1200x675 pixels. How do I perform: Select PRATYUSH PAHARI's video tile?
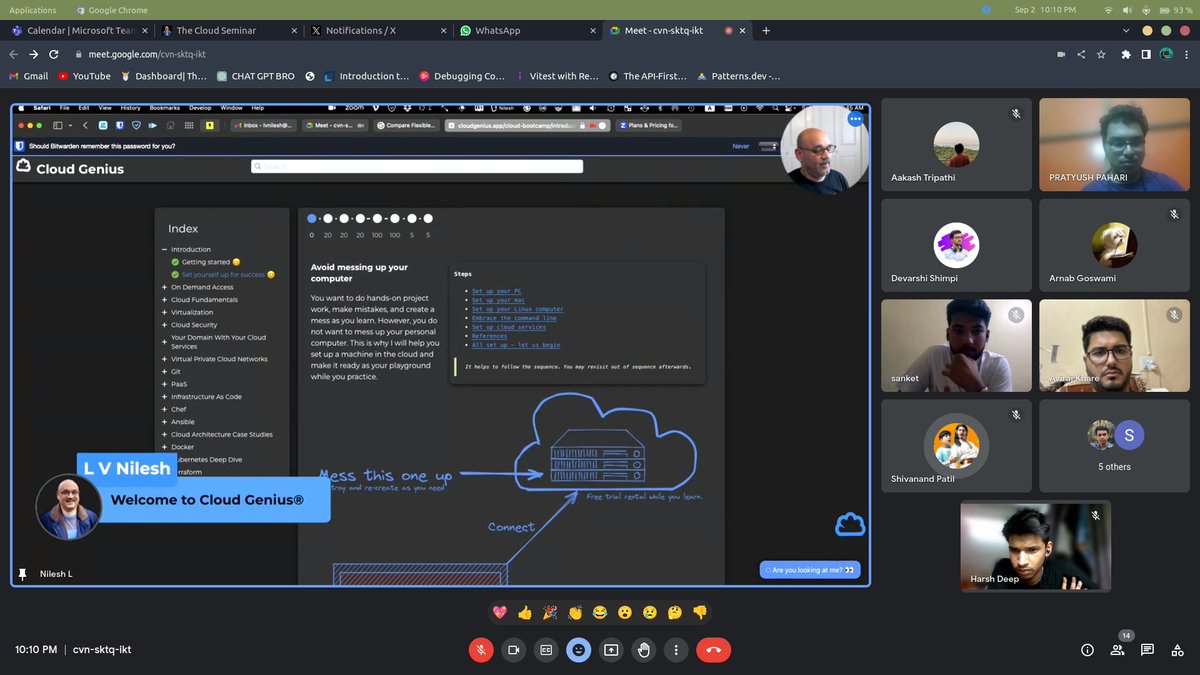[x=1114, y=145]
